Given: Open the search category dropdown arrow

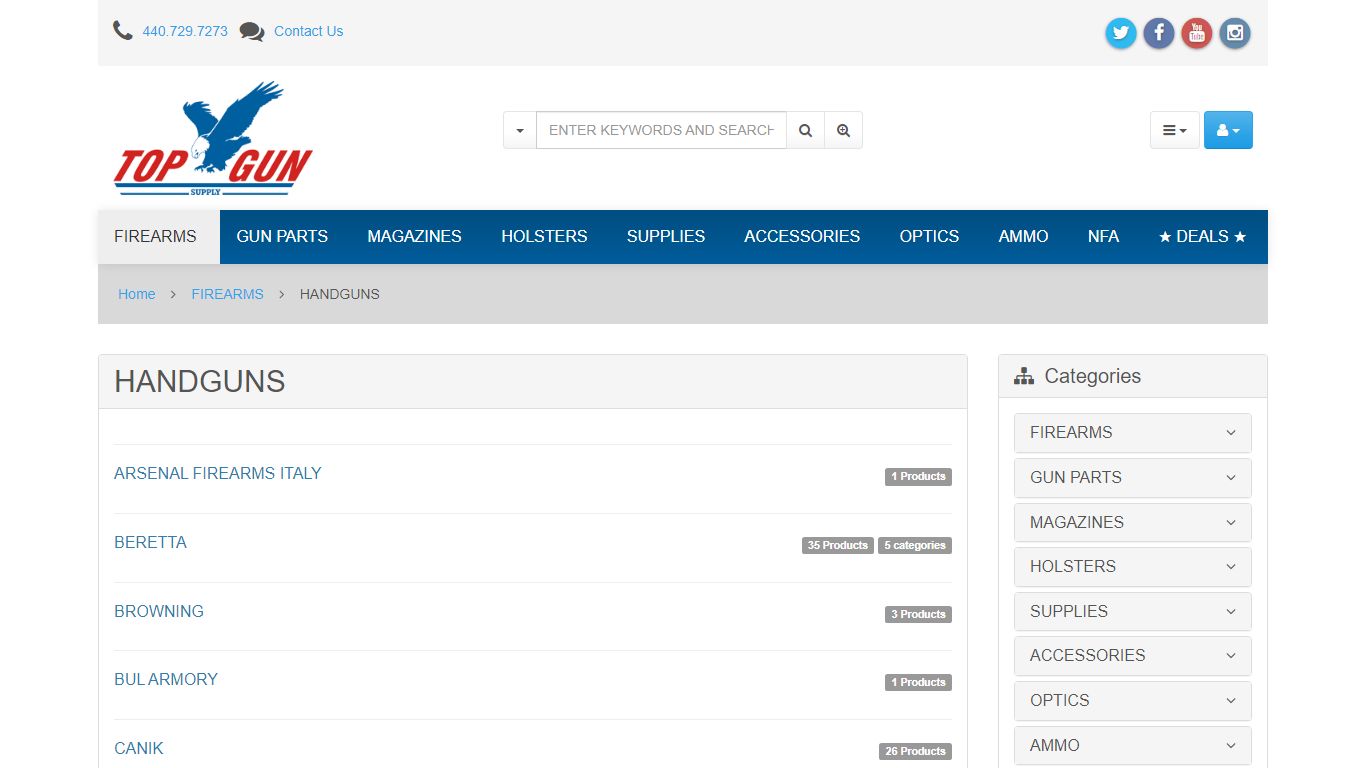Looking at the screenshot, I should (520, 130).
